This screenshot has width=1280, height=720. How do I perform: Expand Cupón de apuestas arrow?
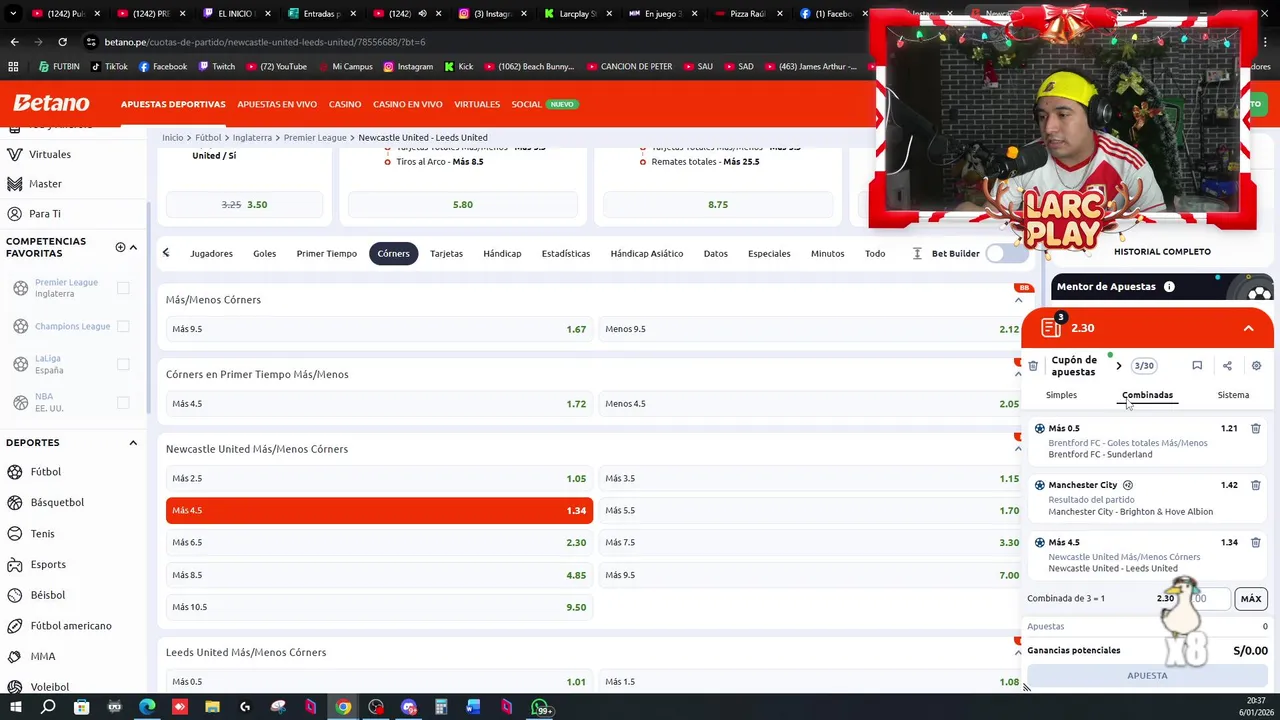point(1118,366)
